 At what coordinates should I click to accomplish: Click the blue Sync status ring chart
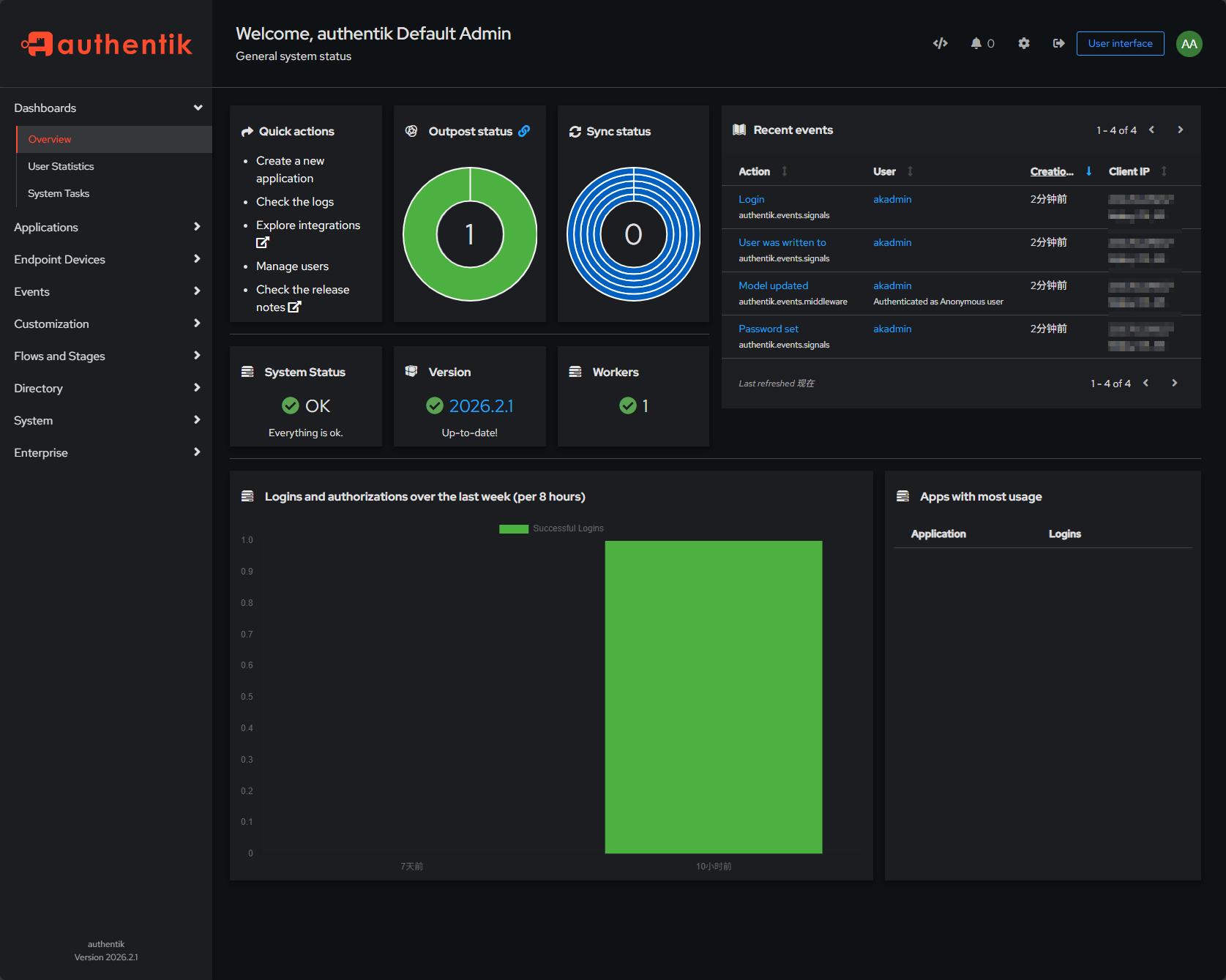click(x=634, y=234)
